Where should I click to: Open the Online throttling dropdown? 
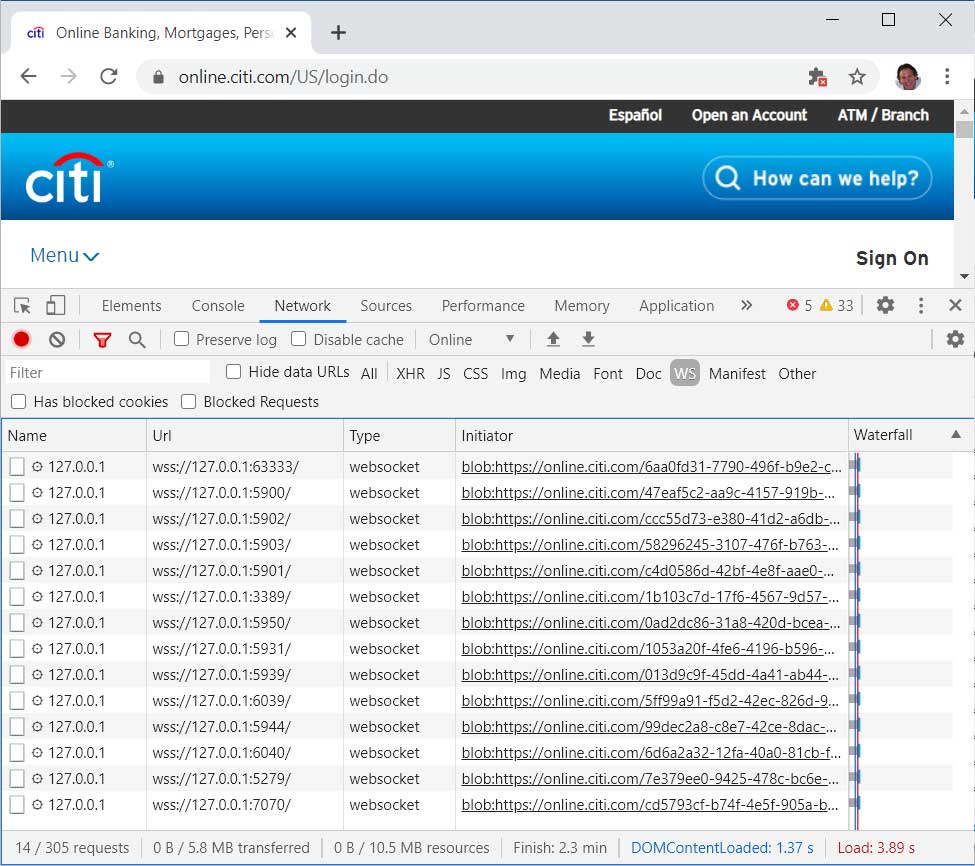click(x=471, y=339)
